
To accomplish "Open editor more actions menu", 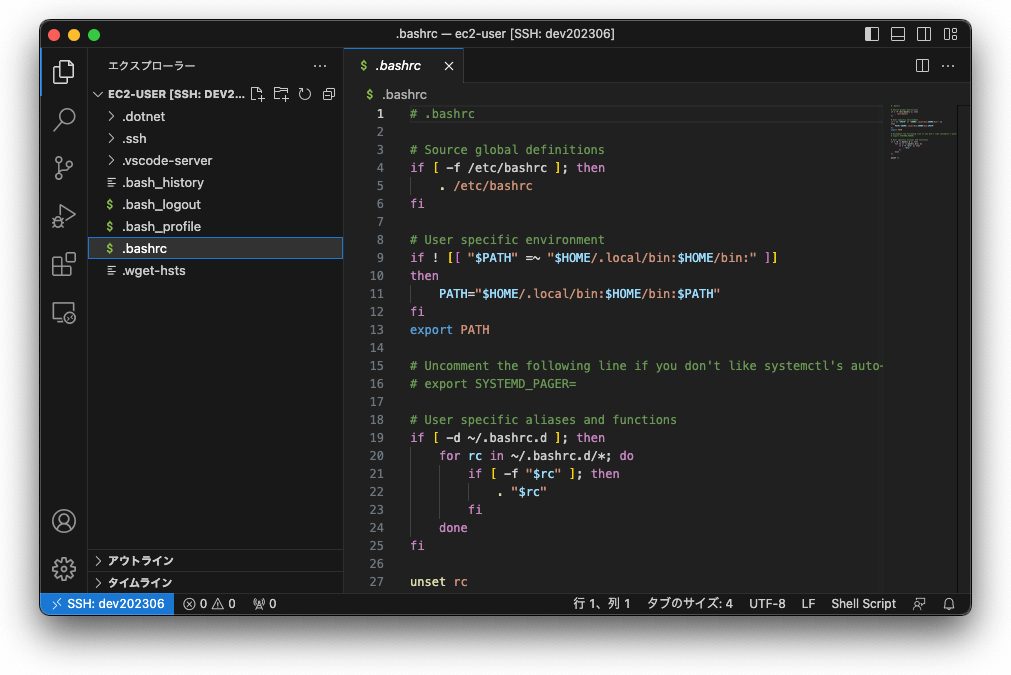I will [x=948, y=66].
